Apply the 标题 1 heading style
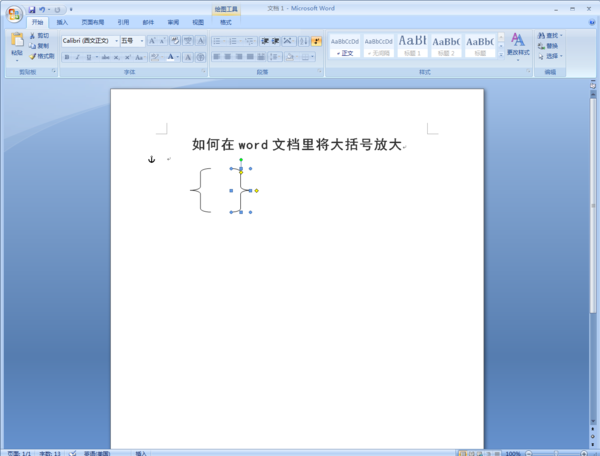Viewport: 600px width, 456px height. click(412, 45)
